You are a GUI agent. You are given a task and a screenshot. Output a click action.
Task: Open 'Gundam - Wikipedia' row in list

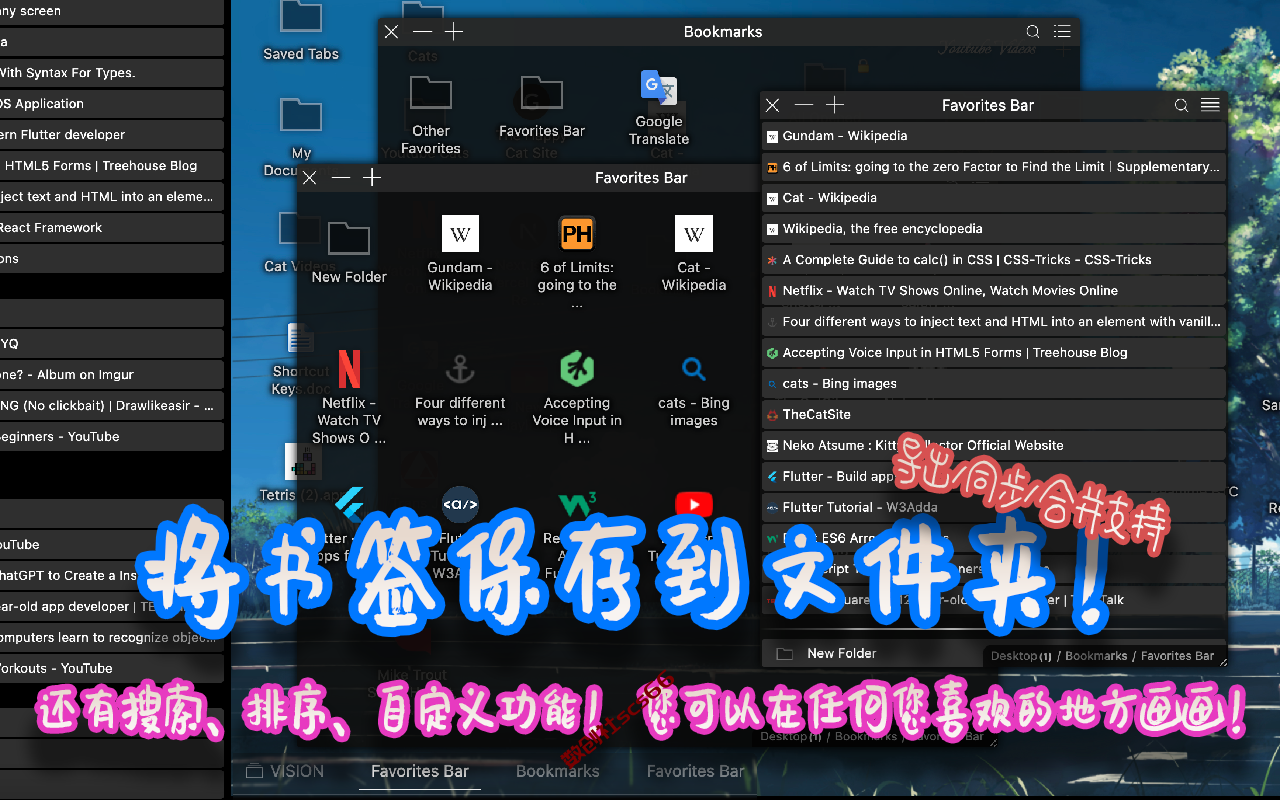pos(993,136)
